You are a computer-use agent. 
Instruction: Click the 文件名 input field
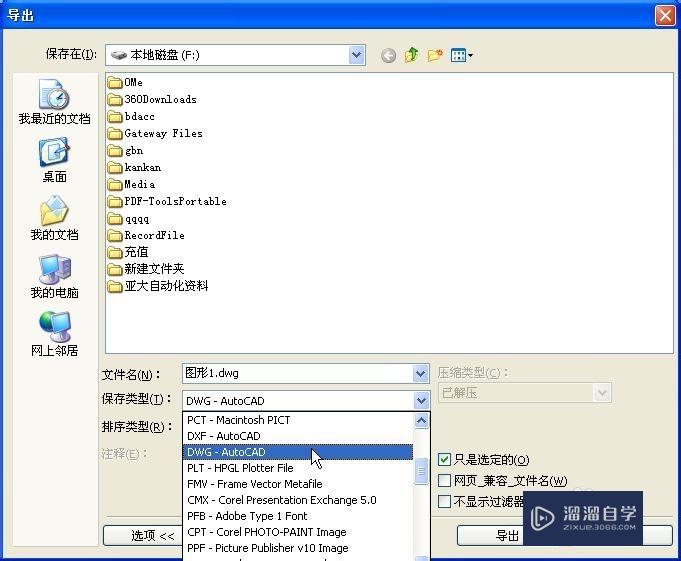click(298, 373)
